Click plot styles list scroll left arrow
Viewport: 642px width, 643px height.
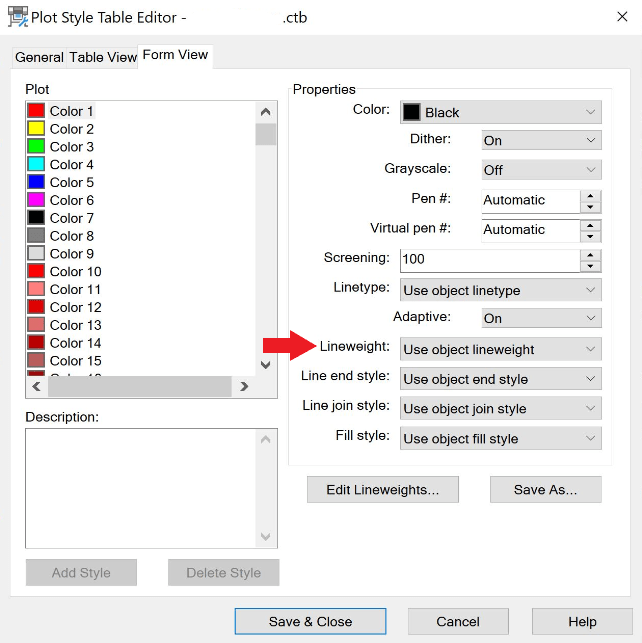[36, 386]
